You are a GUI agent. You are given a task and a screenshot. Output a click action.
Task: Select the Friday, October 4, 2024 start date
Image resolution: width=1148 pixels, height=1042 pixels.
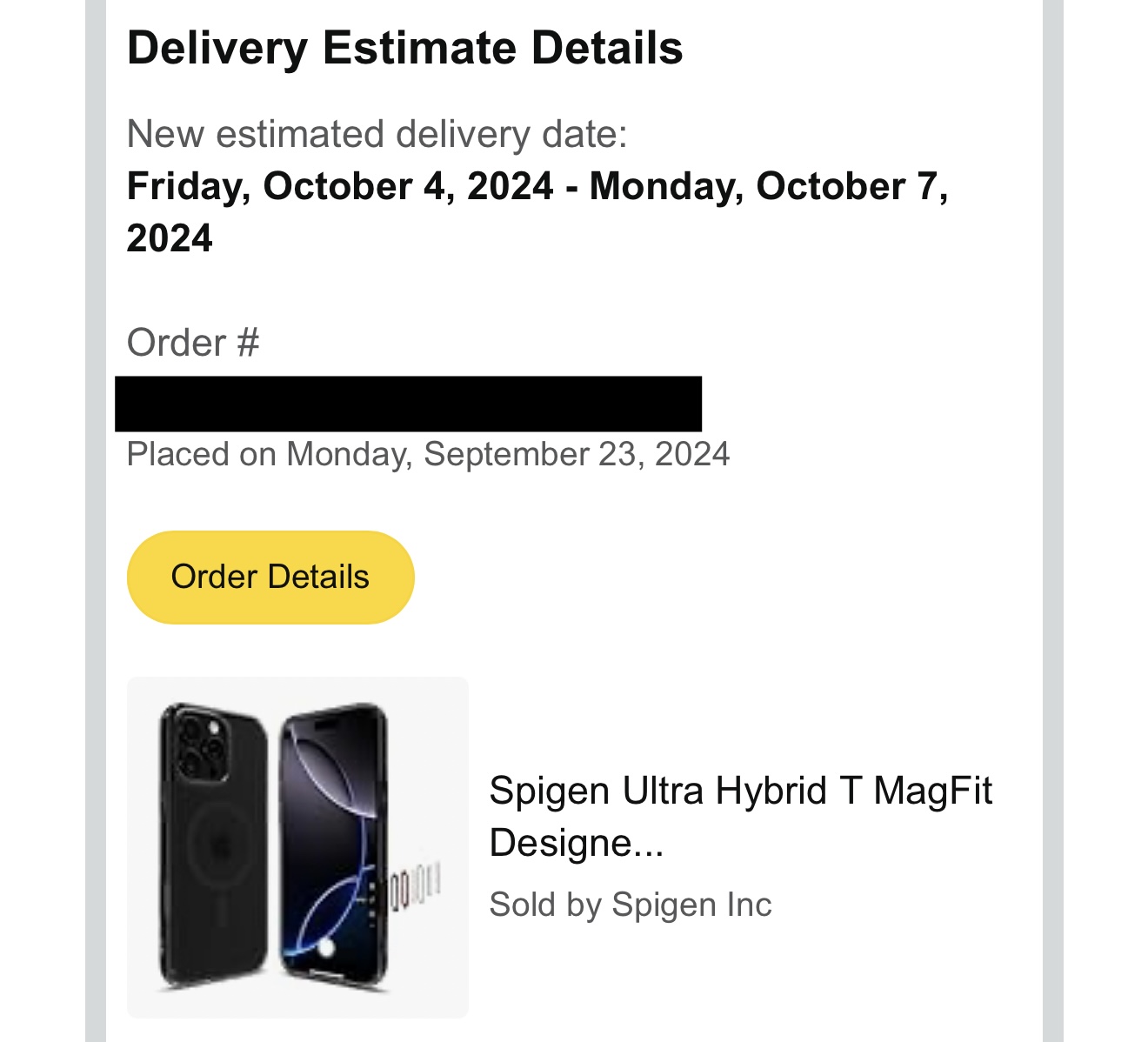340,186
